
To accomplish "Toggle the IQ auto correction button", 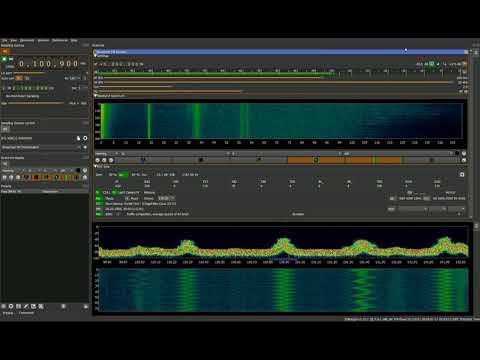I will (27, 78).
